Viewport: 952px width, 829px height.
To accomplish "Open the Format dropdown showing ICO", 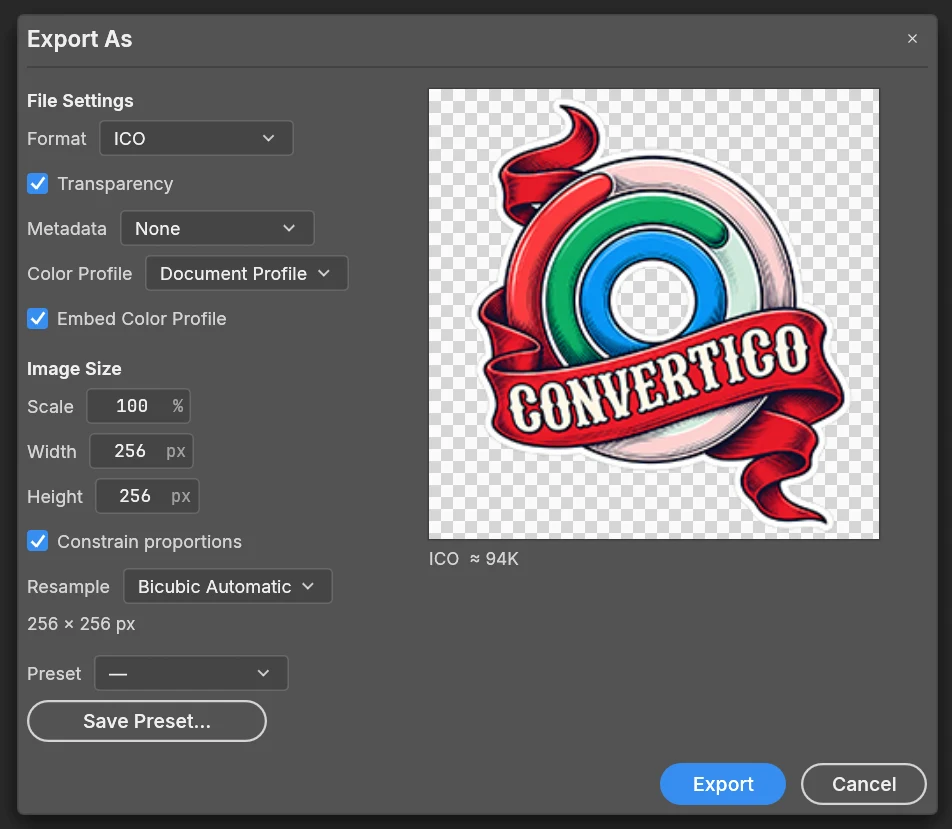I will tap(196, 138).
